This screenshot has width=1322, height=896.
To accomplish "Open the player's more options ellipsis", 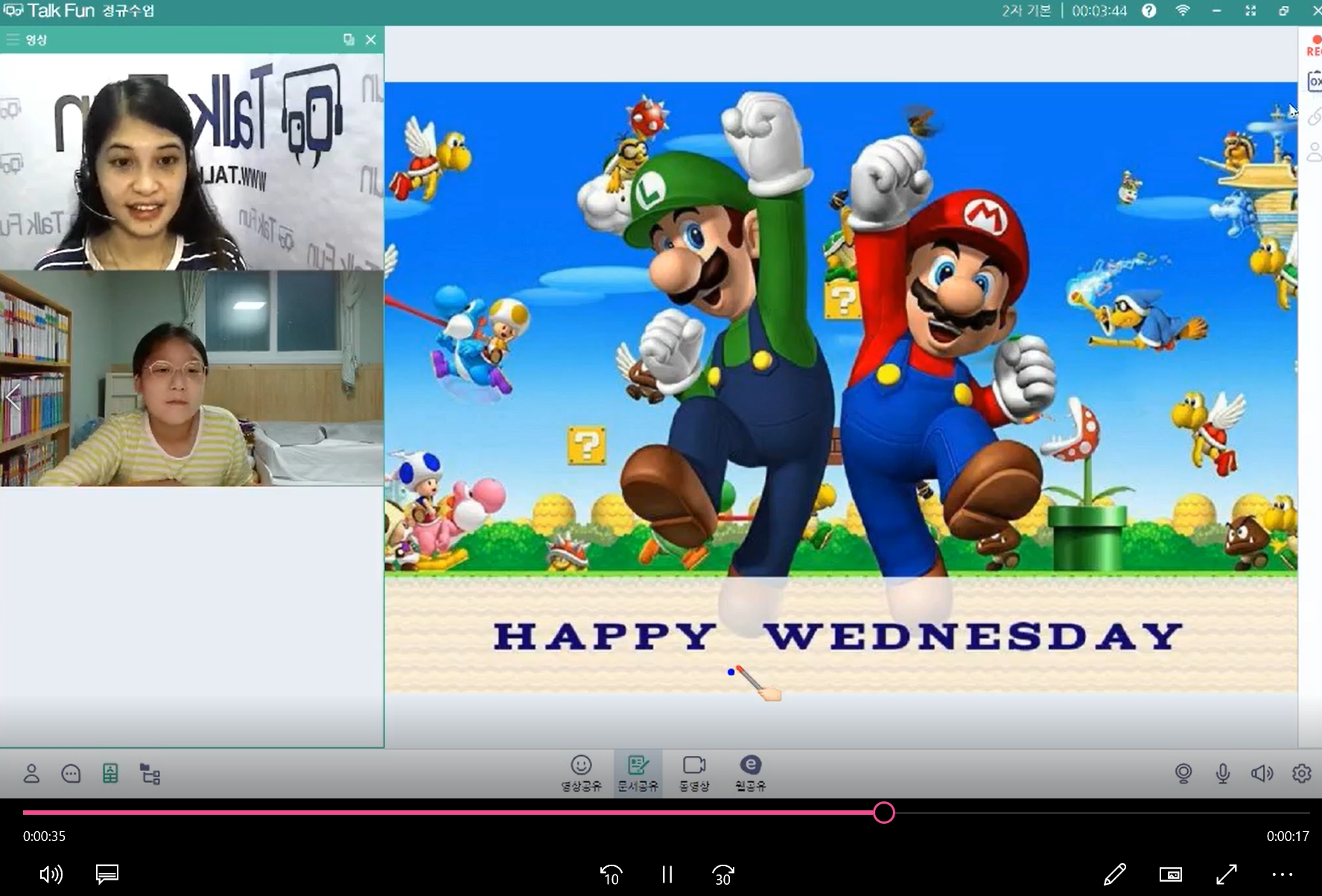I will pos(1282,874).
